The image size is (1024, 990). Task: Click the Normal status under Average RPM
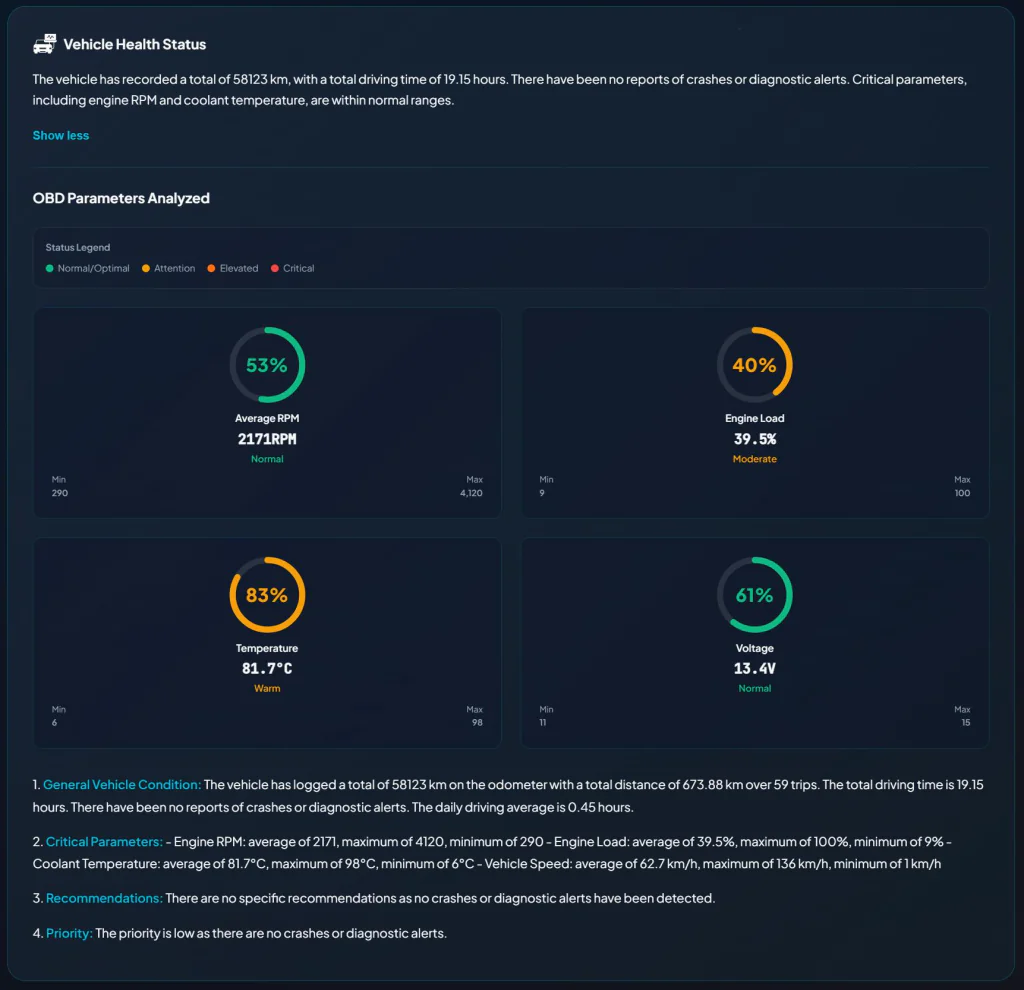coord(267,459)
